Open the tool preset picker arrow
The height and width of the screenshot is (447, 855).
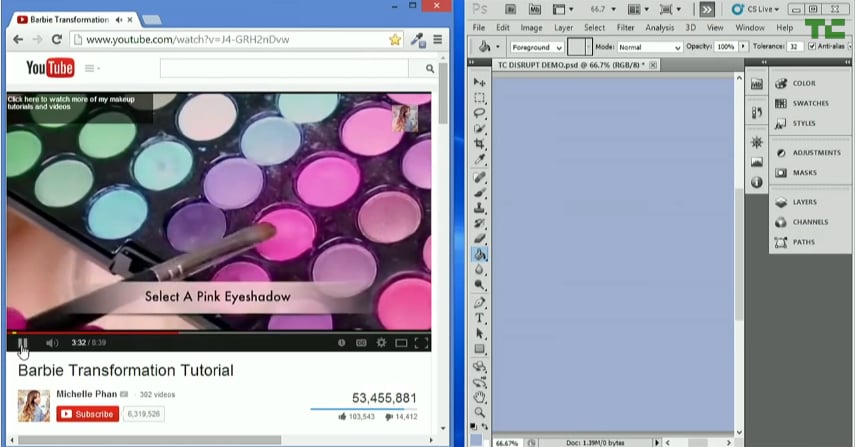point(498,47)
